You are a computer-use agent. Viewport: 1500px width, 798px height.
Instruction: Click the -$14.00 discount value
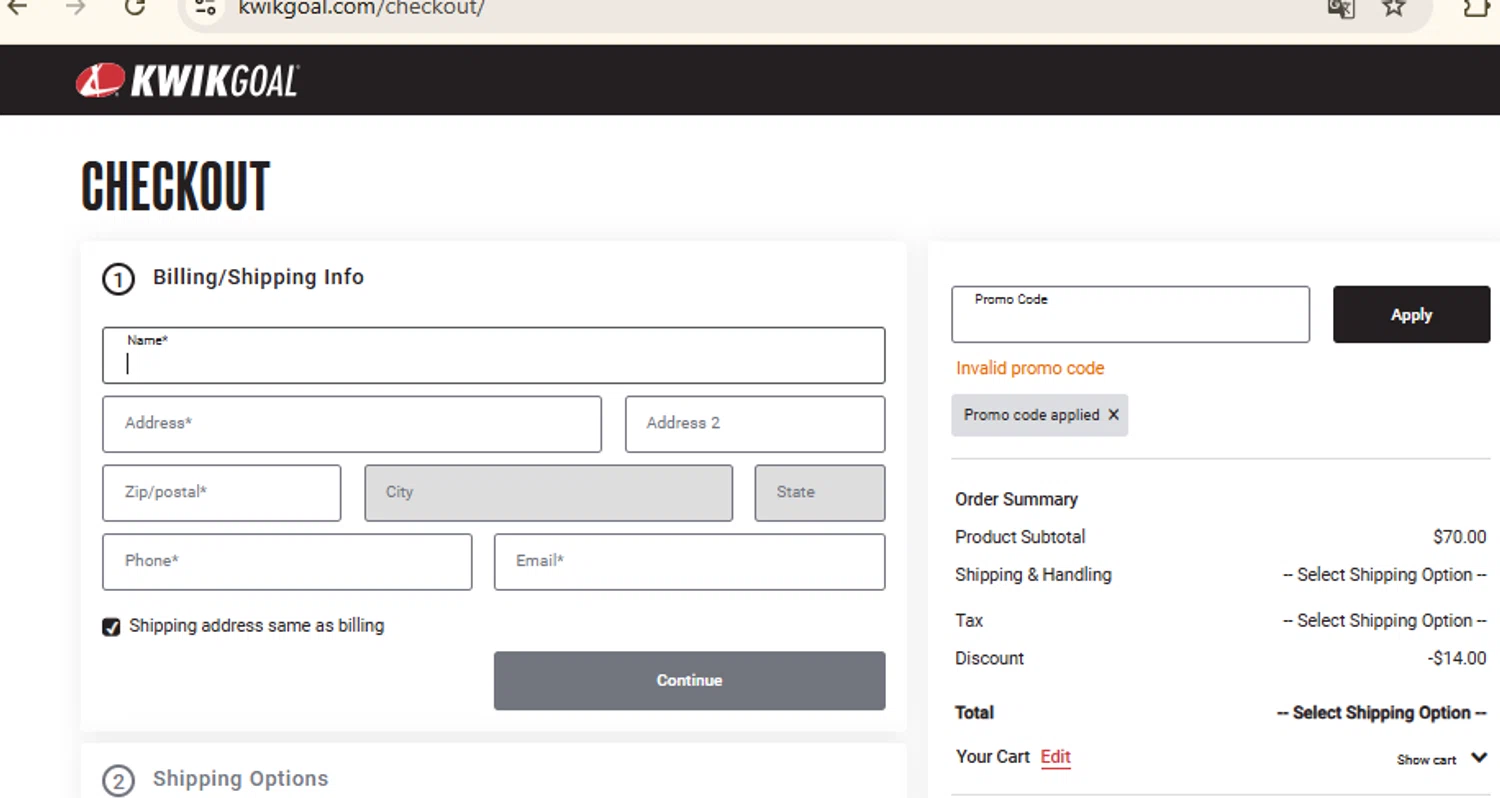click(1457, 658)
